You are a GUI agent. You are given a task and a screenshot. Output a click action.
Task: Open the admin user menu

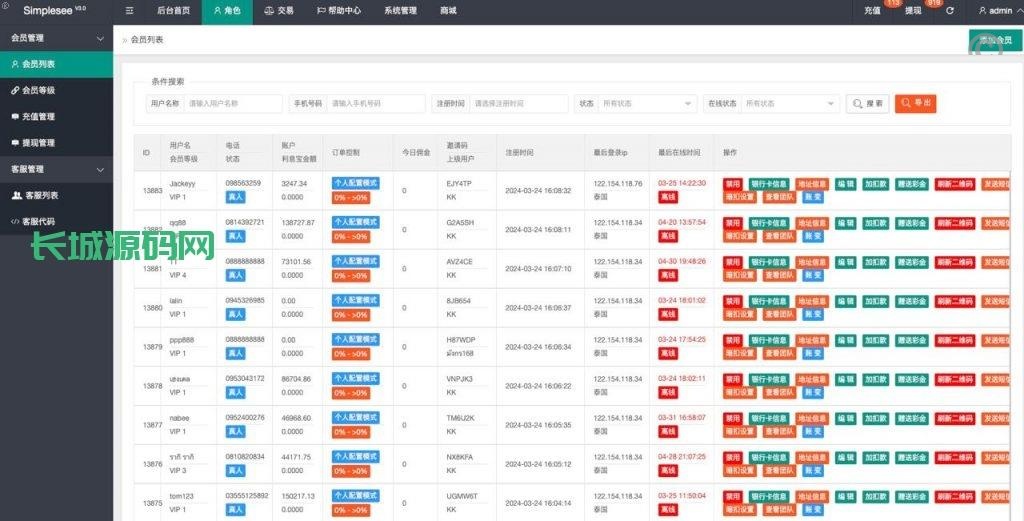click(x=994, y=10)
